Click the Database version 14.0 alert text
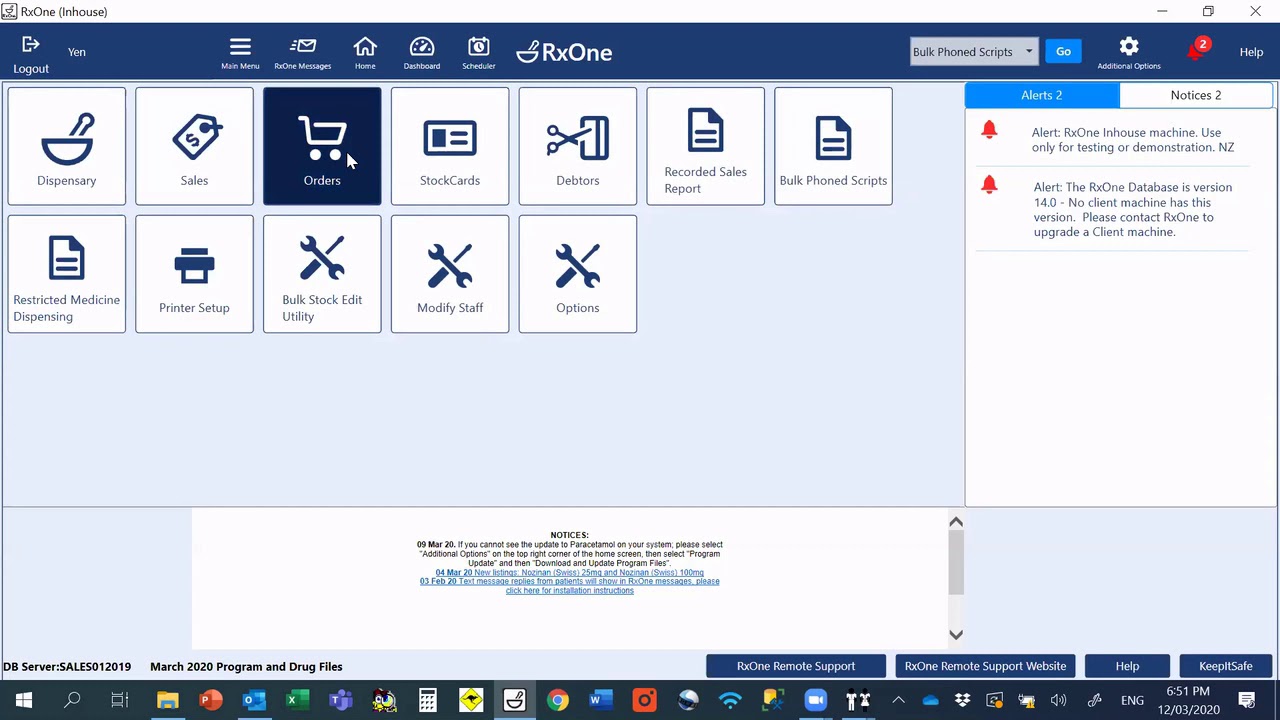Screen dimensions: 1280x720 [x=1133, y=209]
